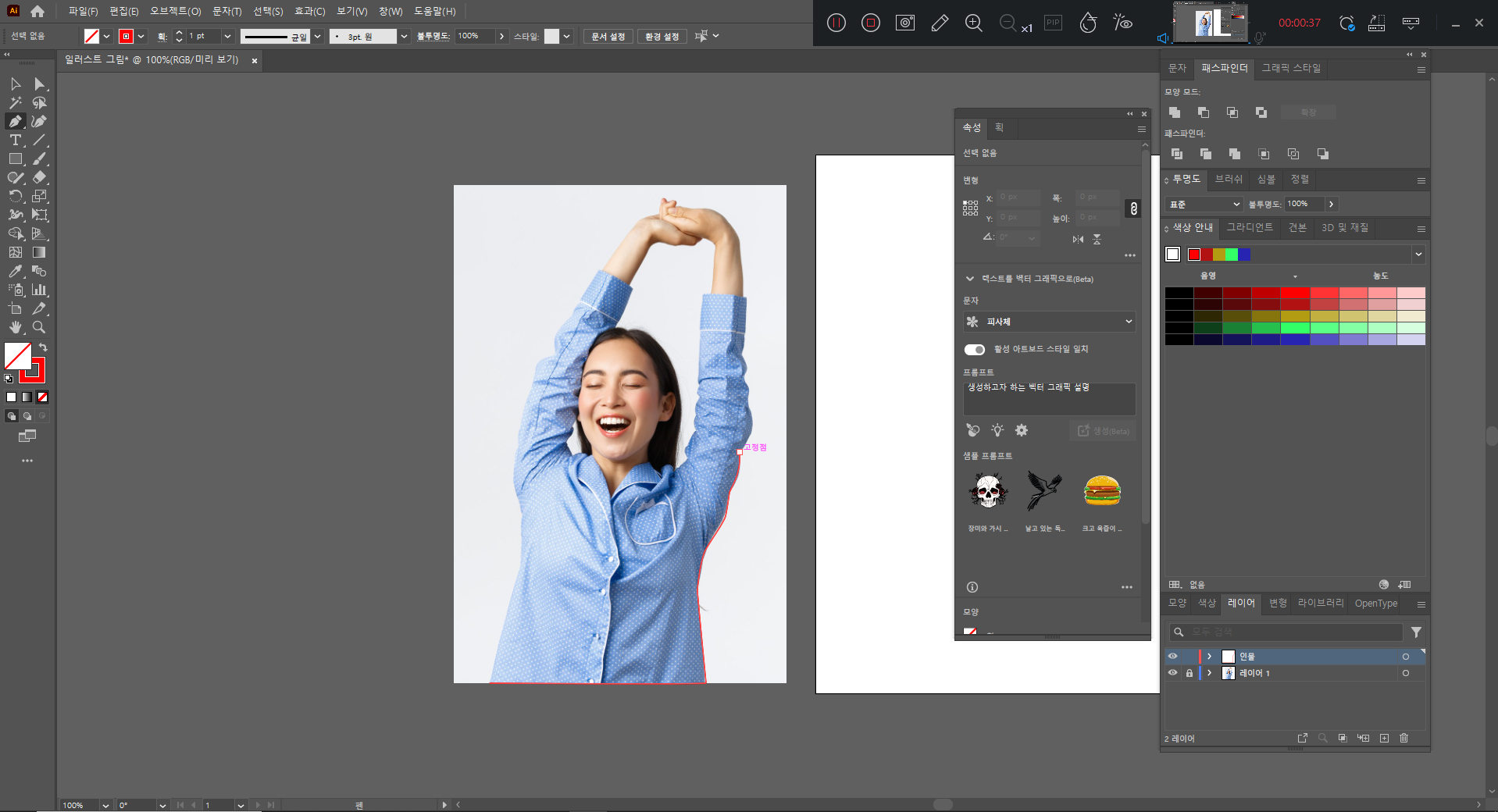Select the Direct Selection tool
The width and height of the screenshot is (1498, 812).
coord(39,84)
